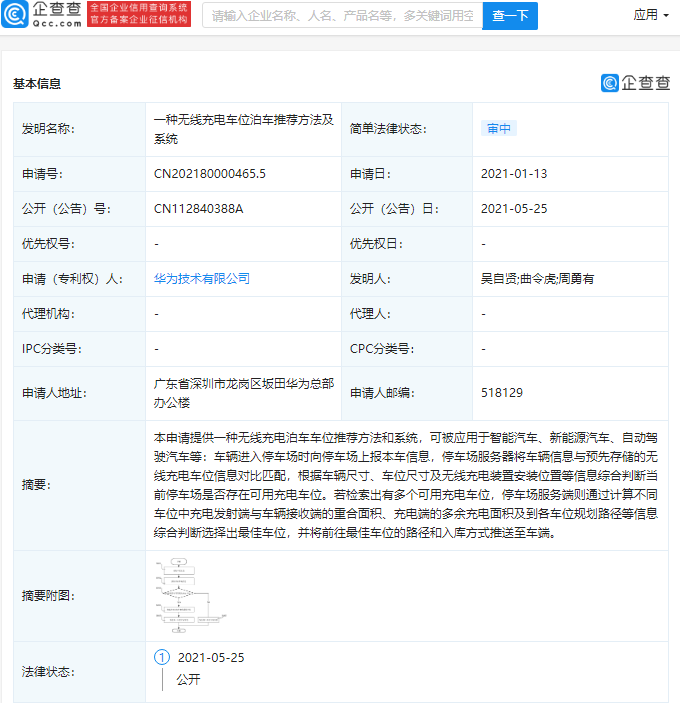Click the circled number 1 legal status marker

(162, 658)
